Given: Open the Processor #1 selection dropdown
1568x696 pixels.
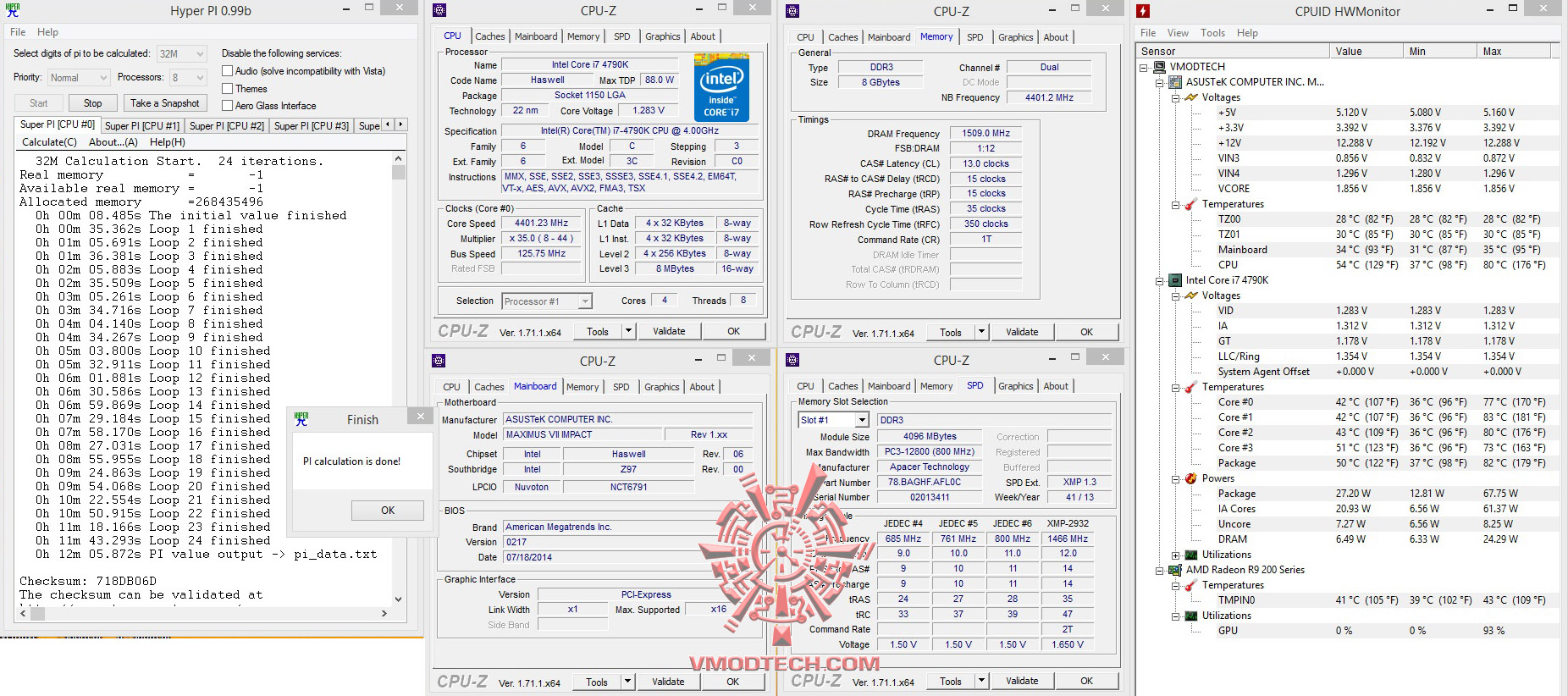Looking at the screenshot, I should tap(546, 301).
